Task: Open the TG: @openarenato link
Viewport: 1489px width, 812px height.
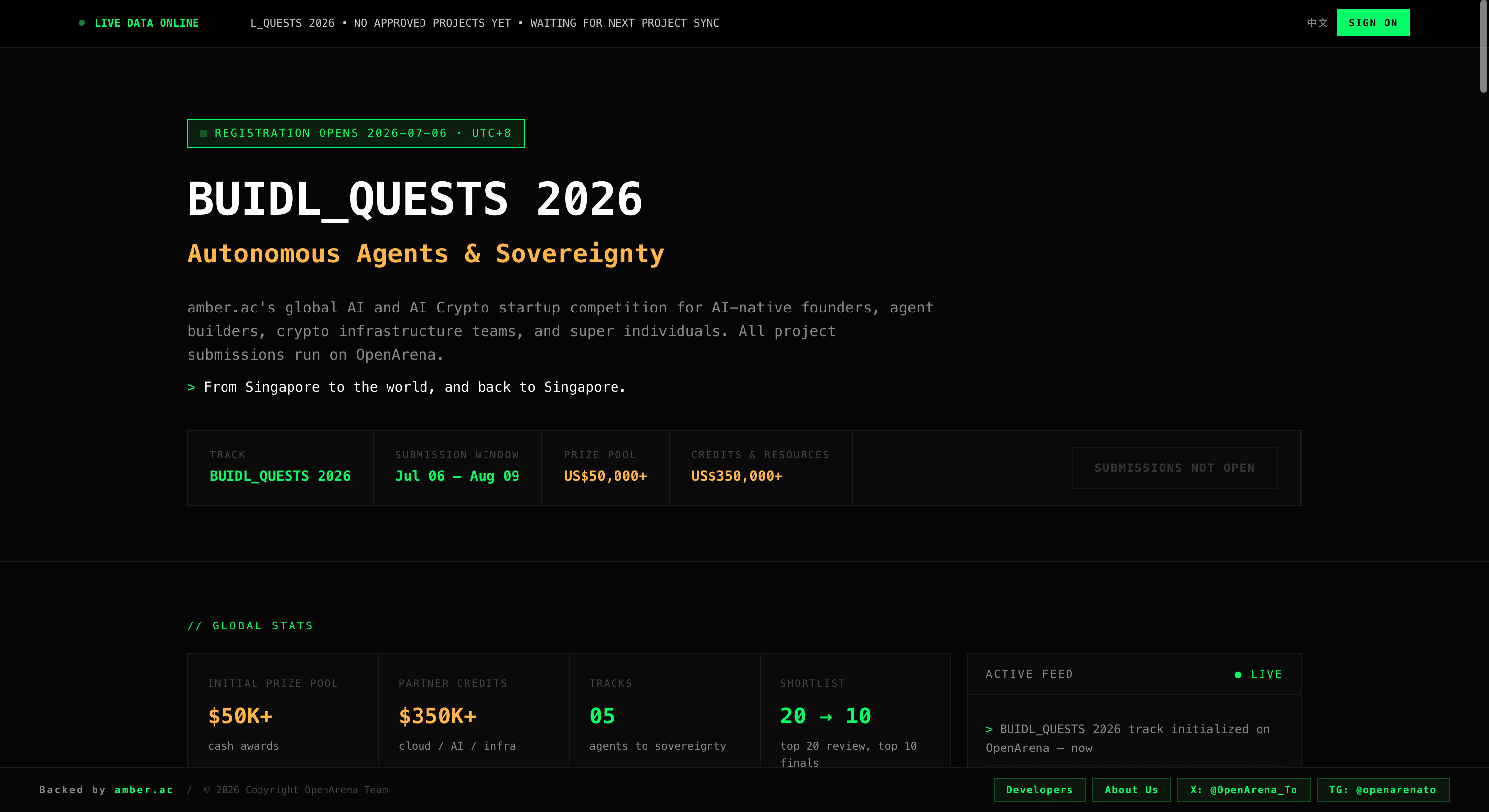Action: (x=1383, y=789)
